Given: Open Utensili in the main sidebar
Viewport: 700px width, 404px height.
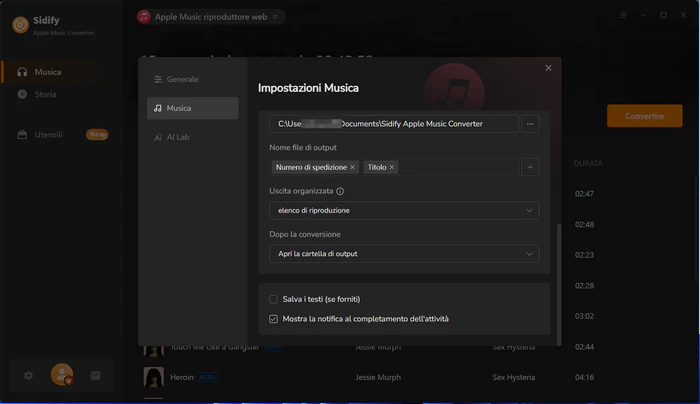Looking at the screenshot, I should point(48,135).
